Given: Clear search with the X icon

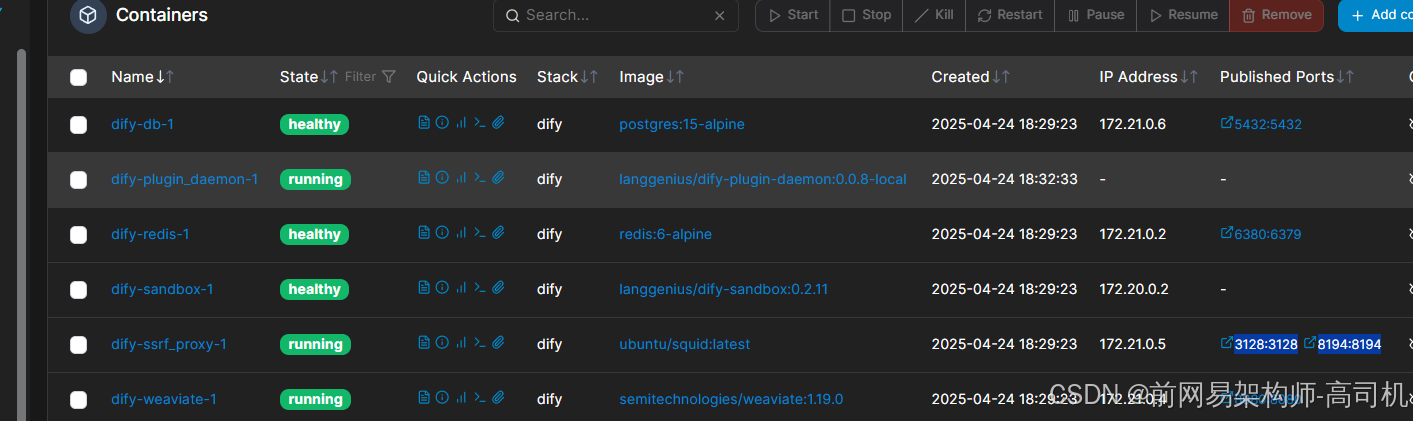Looking at the screenshot, I should pyautogui.click(x=719, y=16).
